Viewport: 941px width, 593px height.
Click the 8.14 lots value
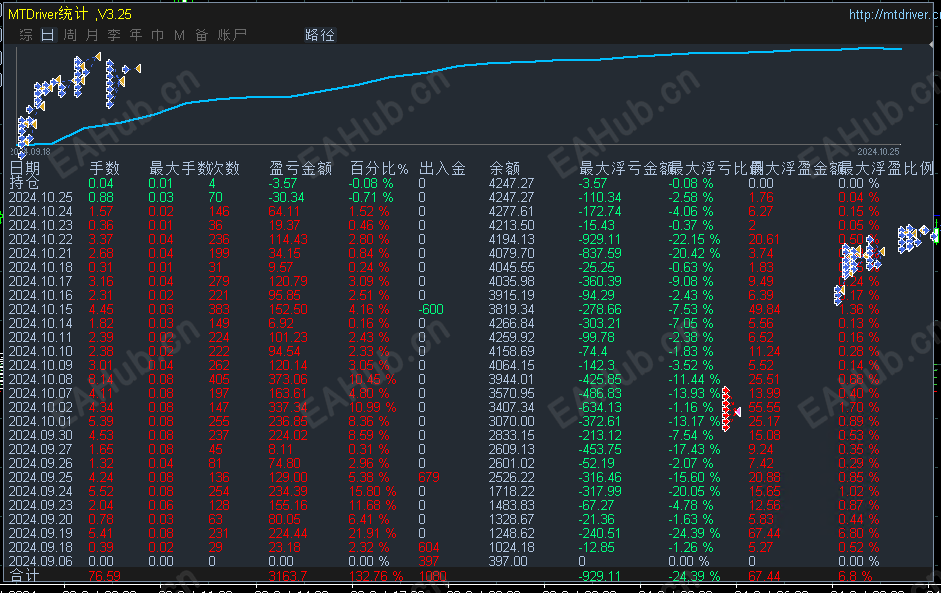click(101, 379)
